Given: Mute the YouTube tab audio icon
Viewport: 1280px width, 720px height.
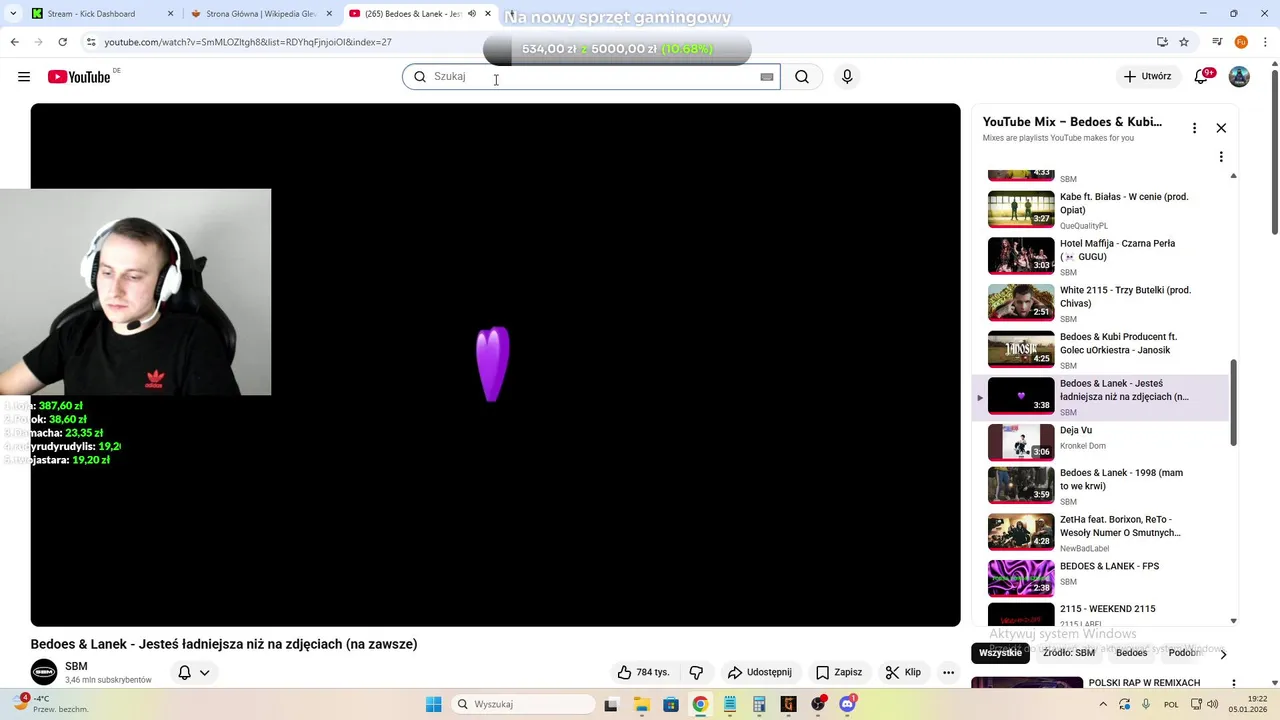Looking at the screenshot, I should (472, 14).
